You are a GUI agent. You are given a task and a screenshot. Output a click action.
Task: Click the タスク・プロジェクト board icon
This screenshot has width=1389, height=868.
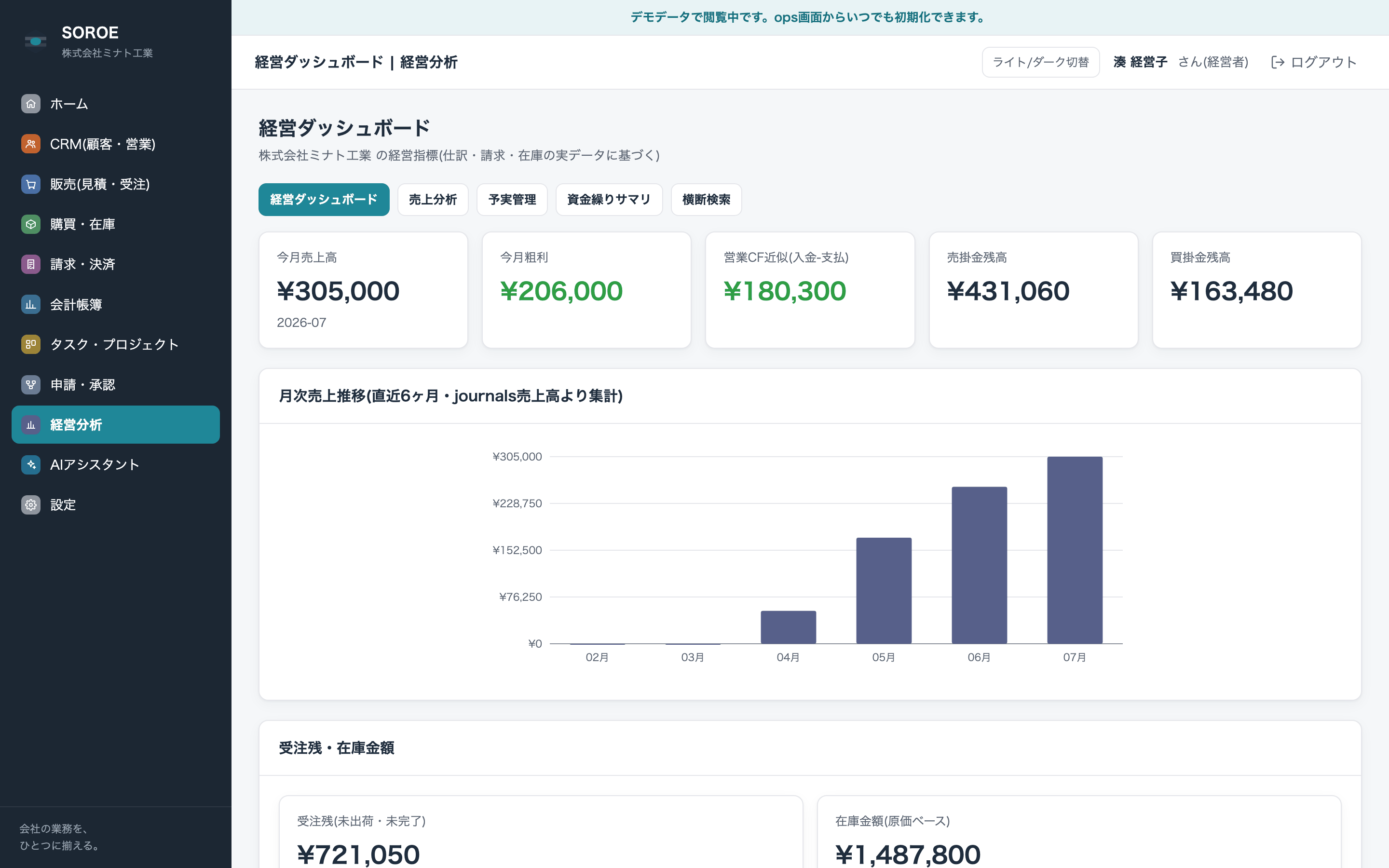tap(31, 344)
